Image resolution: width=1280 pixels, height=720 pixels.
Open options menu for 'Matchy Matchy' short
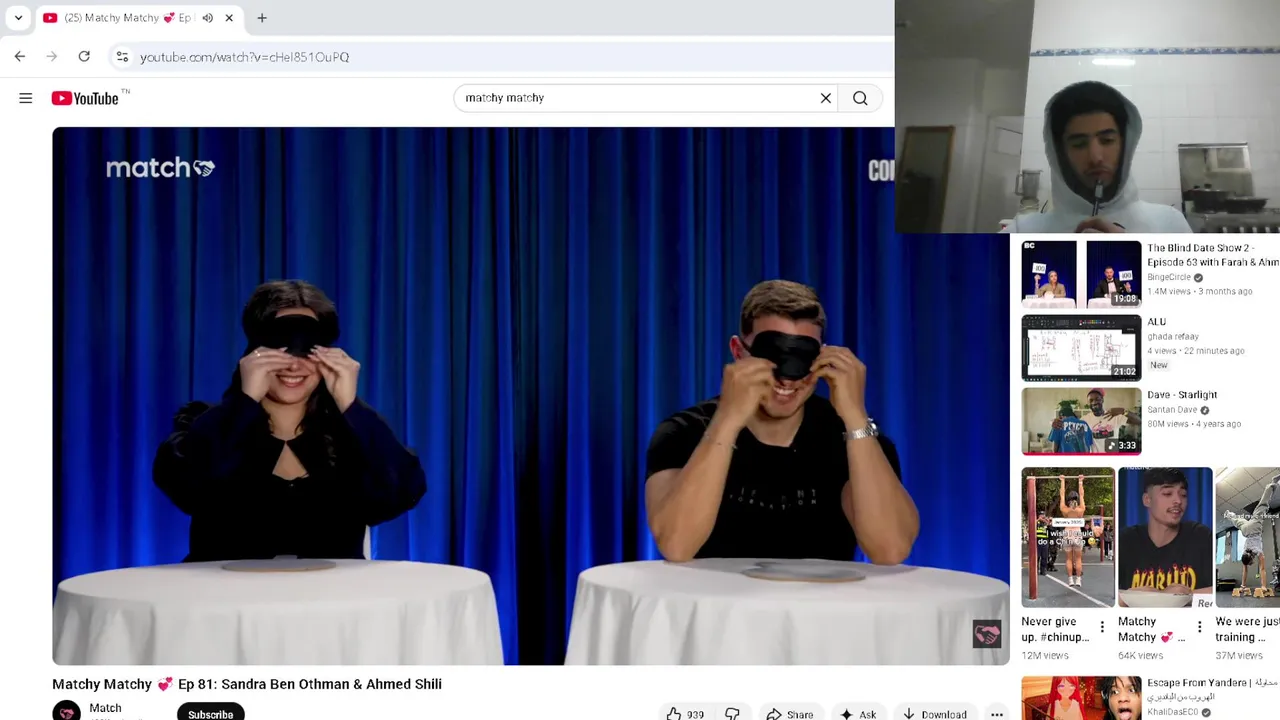pyautogui.click(x=1199, y=628)
